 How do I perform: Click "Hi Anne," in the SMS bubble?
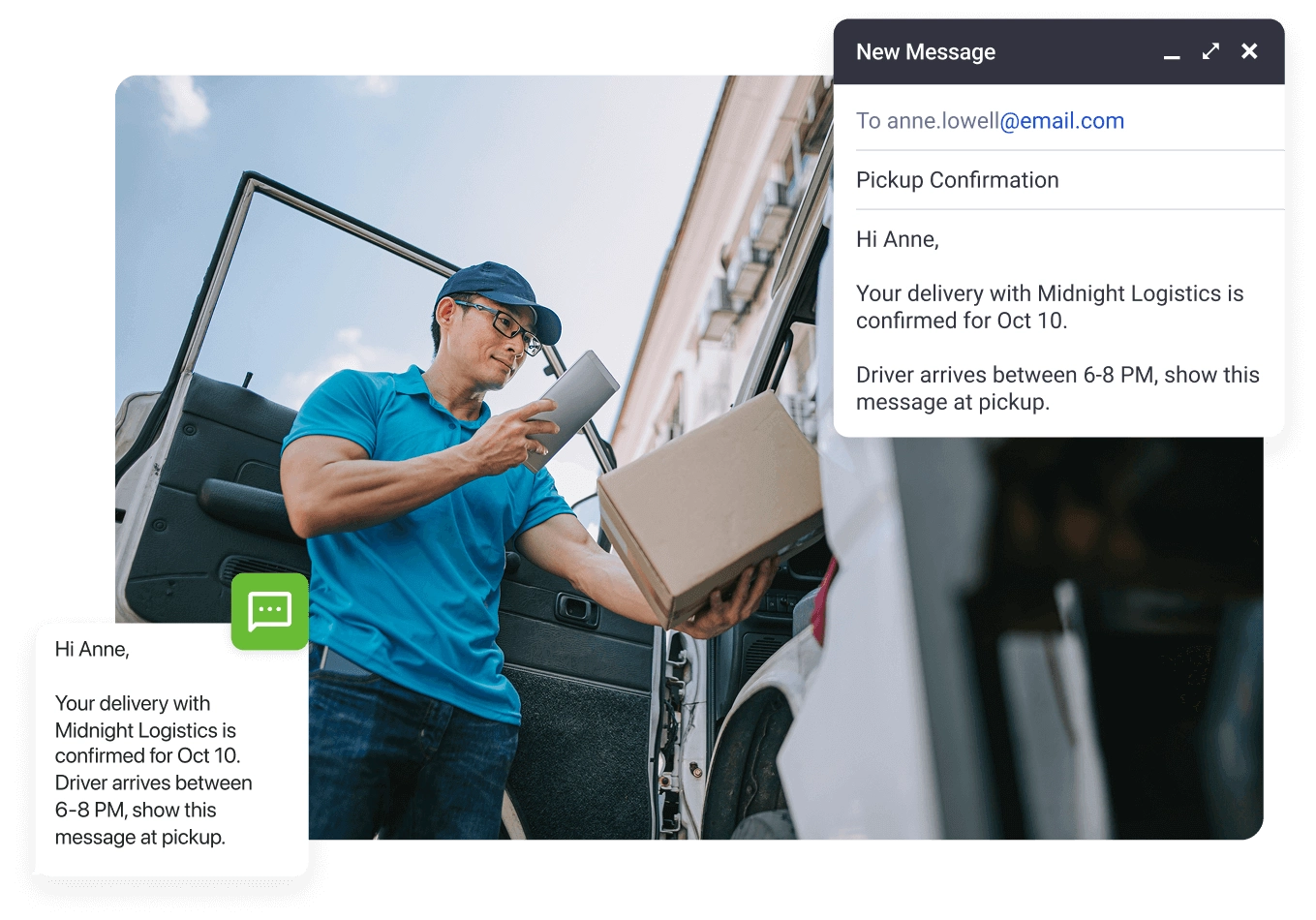(92, 649)
